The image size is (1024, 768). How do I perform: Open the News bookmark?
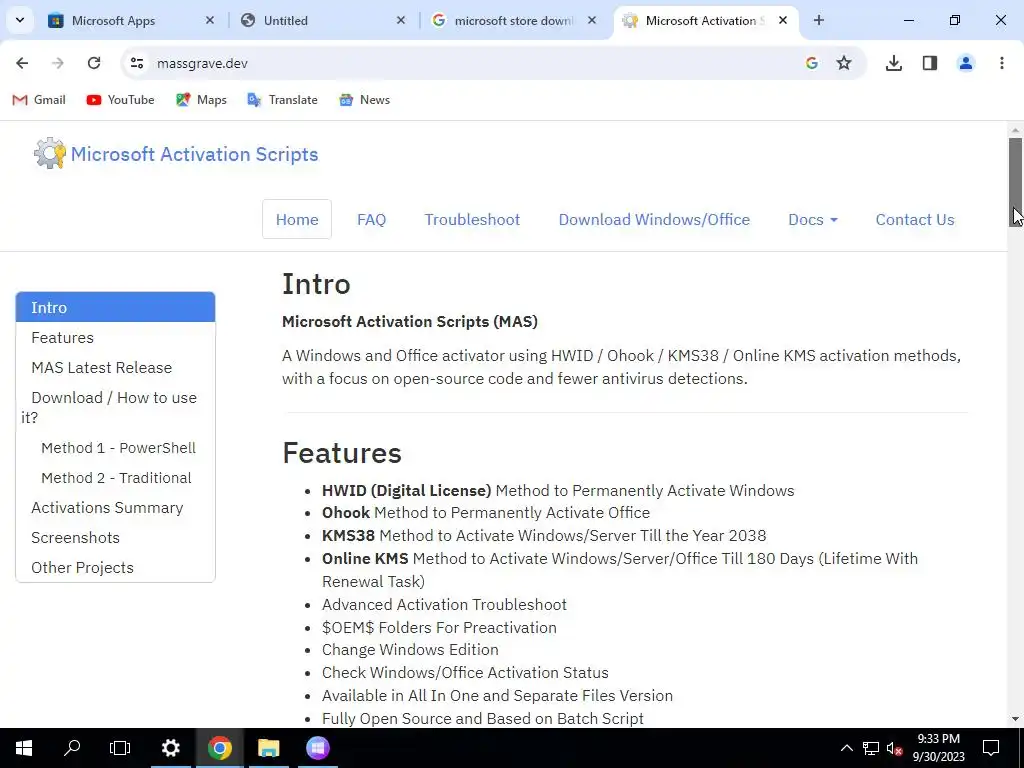364,100
